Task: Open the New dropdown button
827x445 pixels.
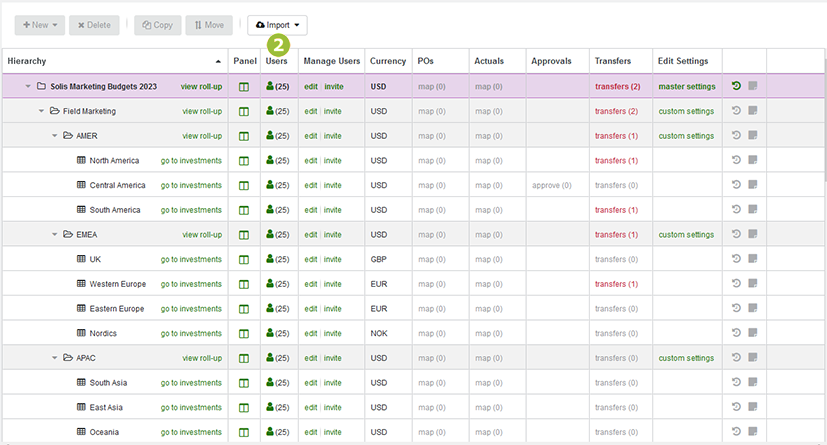Action: [40, 25]
